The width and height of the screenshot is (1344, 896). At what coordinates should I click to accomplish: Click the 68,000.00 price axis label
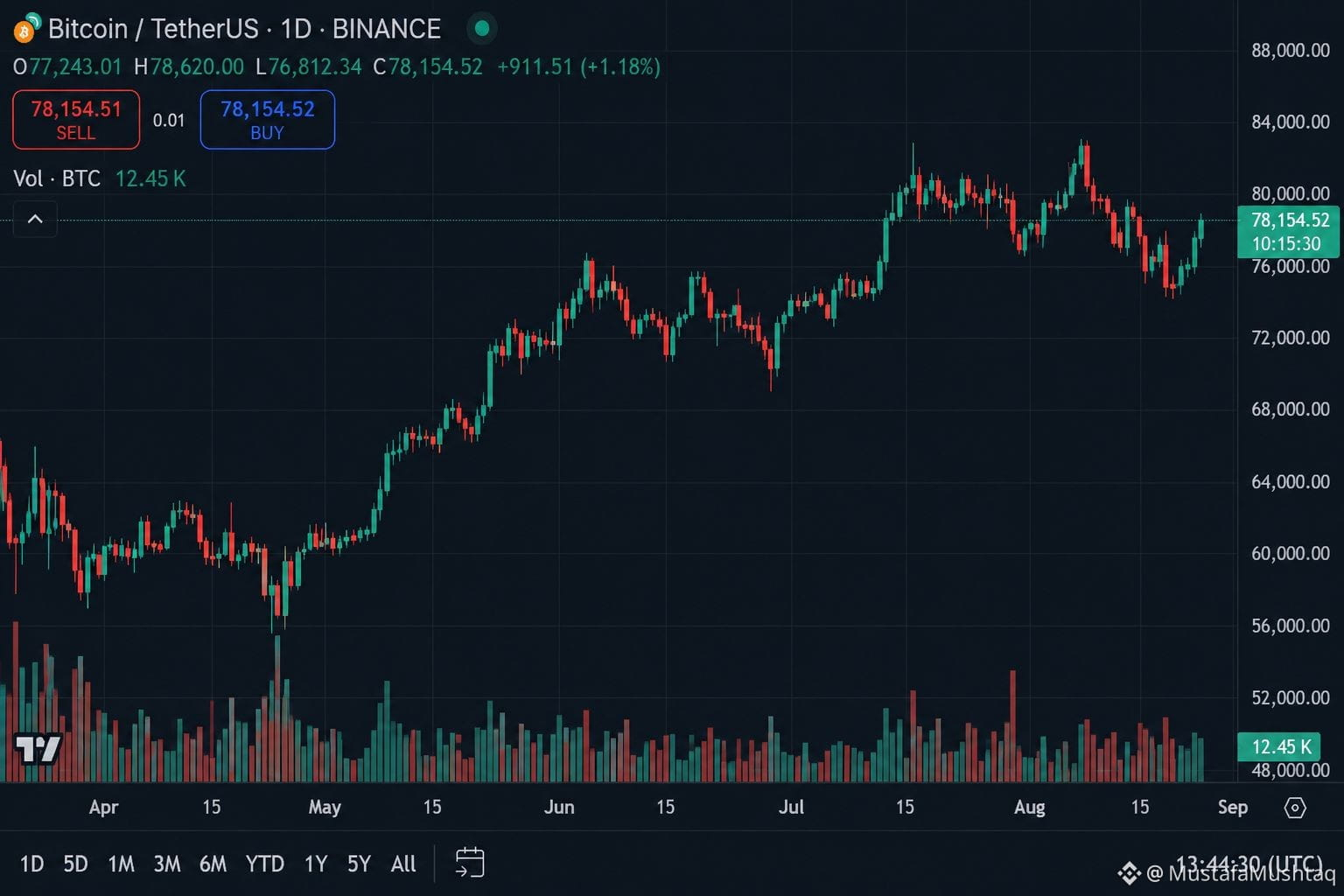(x=1291, y=409)
